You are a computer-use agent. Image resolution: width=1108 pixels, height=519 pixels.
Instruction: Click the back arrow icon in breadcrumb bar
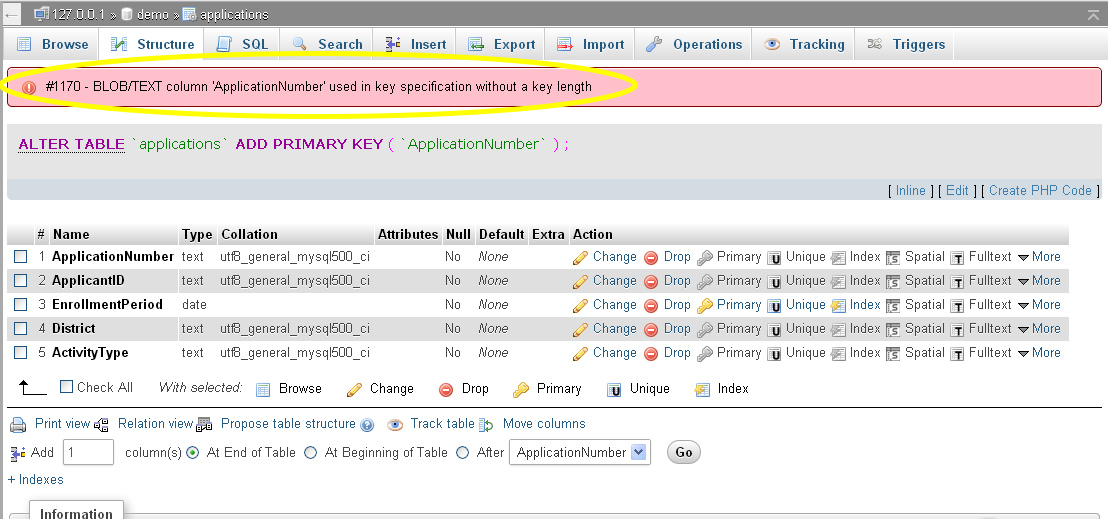(x=12, y=14)
